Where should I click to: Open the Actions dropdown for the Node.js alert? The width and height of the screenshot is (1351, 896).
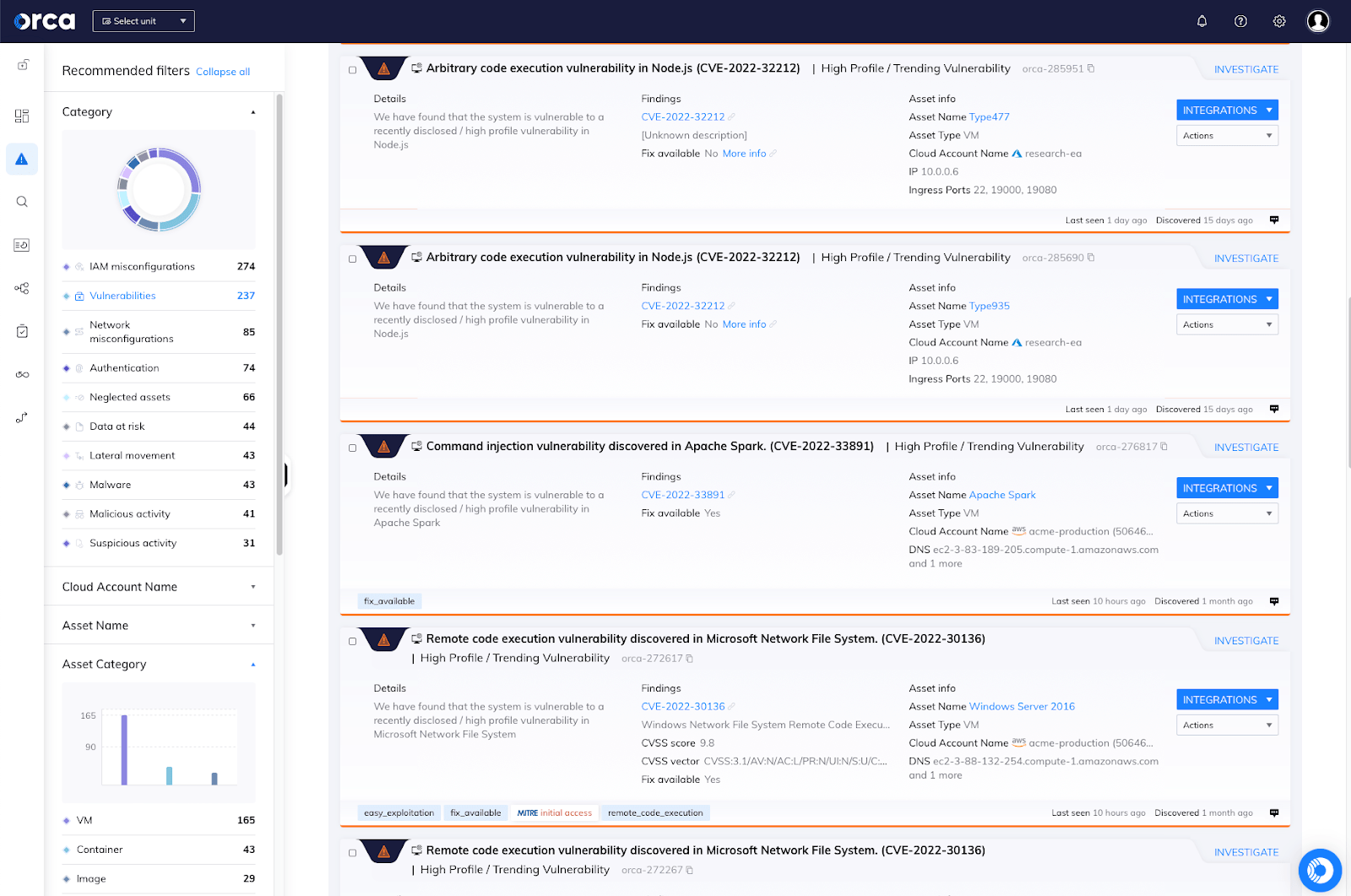[1227, 135]
